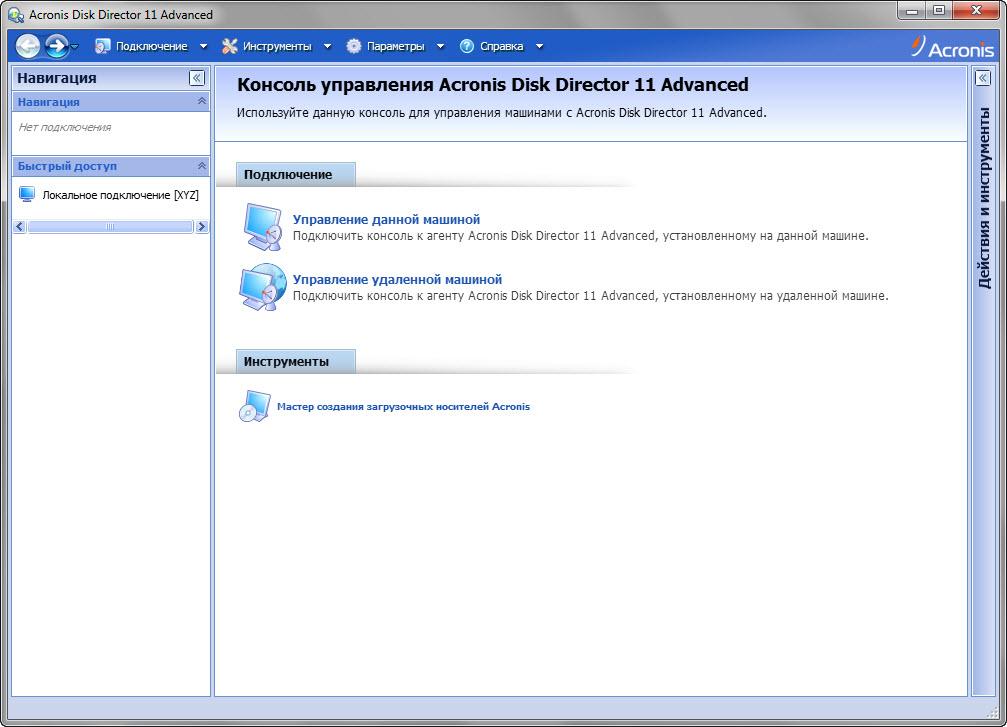
Task: Click the Локальное подключение monitor icon
Action: point(26,194)
